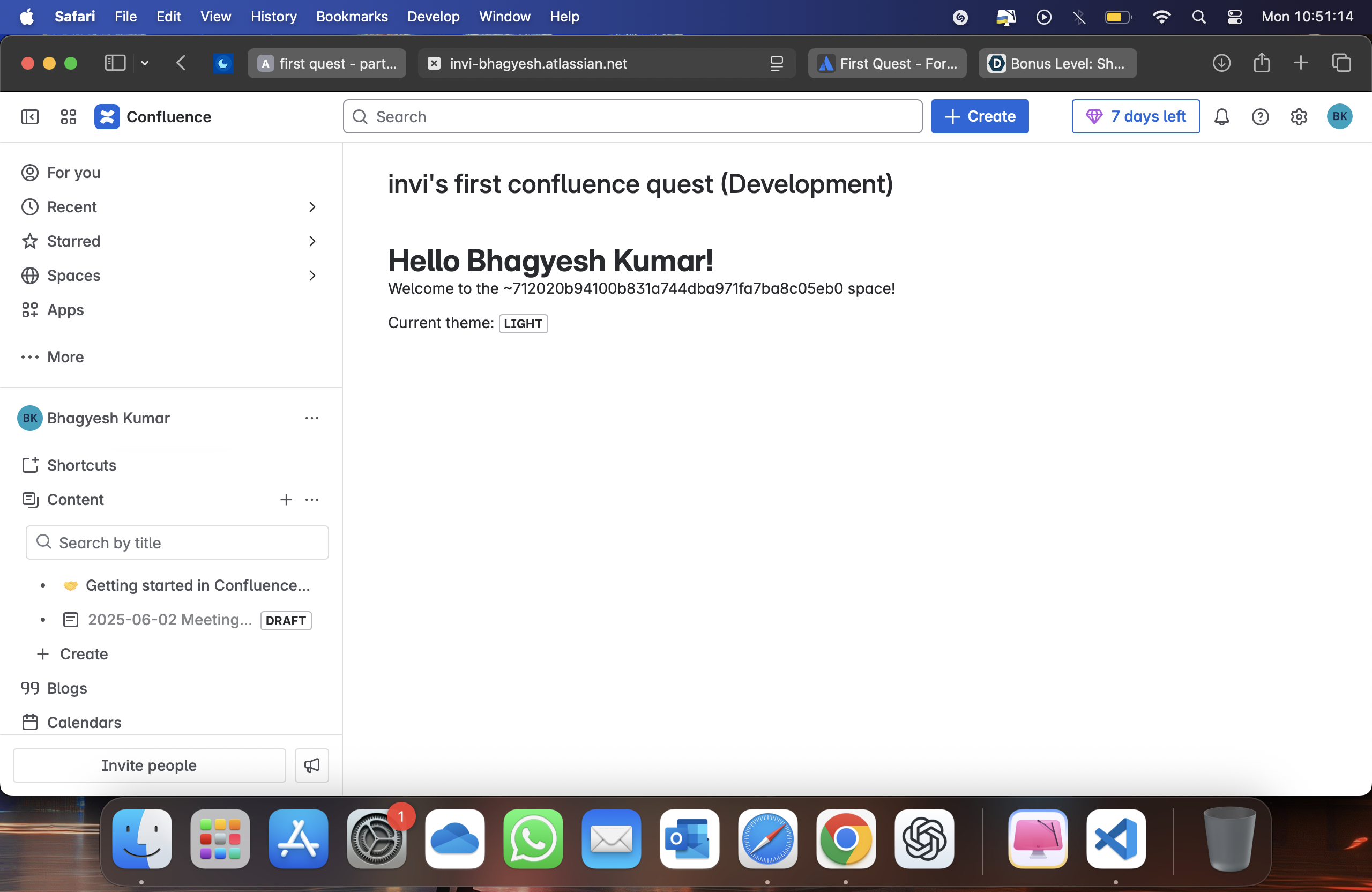Open the Bookmarks menu in menu bar

352,16
